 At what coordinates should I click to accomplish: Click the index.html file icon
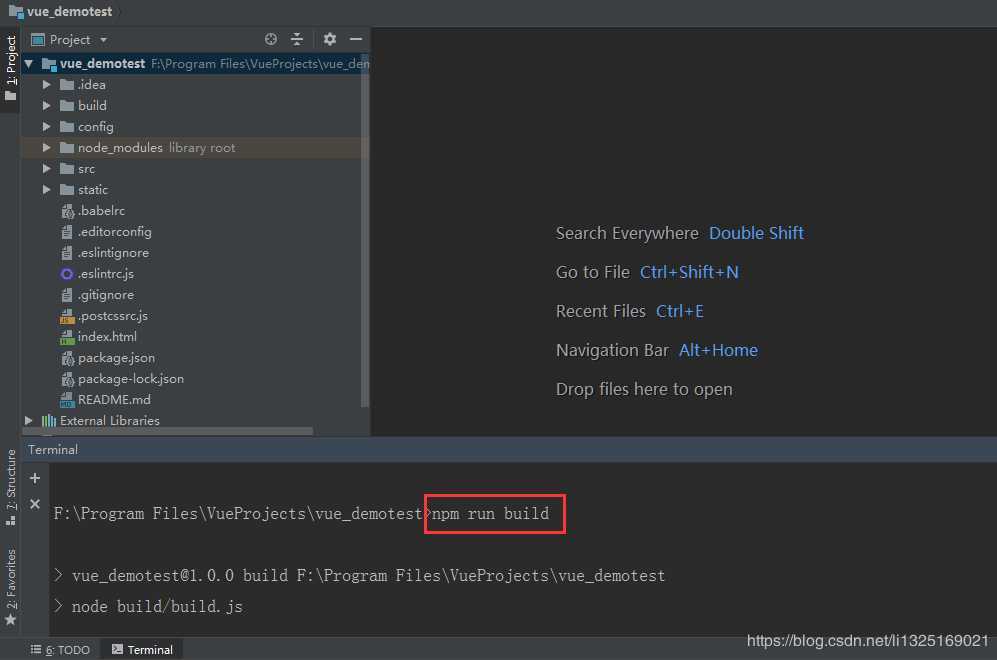(x=67, y=337)
